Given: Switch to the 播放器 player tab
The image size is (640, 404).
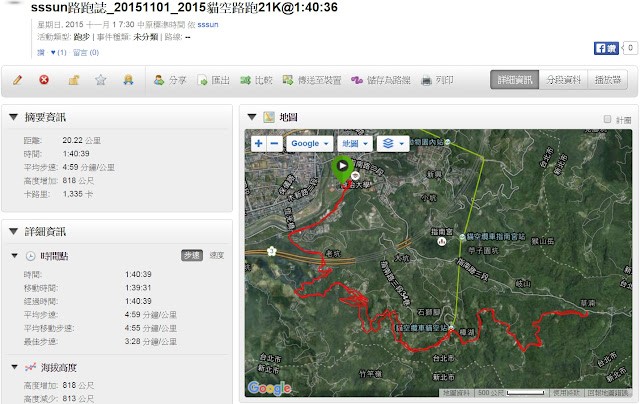Looking at the screenshot, I should [608, 80].
